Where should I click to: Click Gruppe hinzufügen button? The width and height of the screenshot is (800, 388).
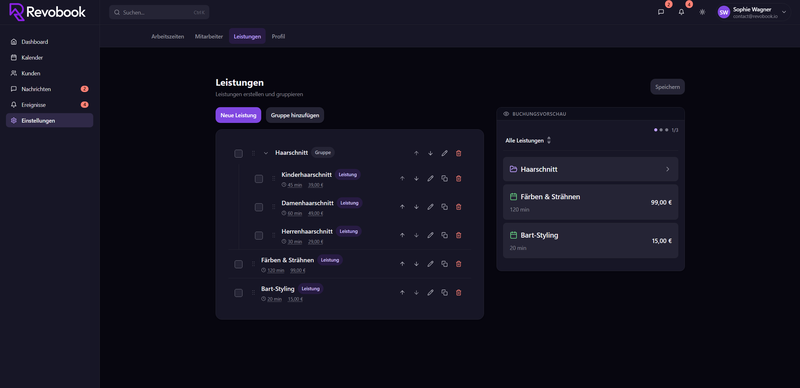295,115
